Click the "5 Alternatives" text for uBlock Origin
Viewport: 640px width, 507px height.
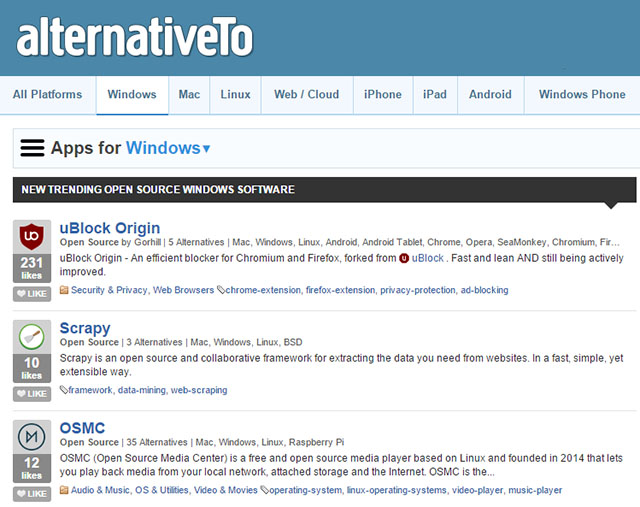point(196,242)
